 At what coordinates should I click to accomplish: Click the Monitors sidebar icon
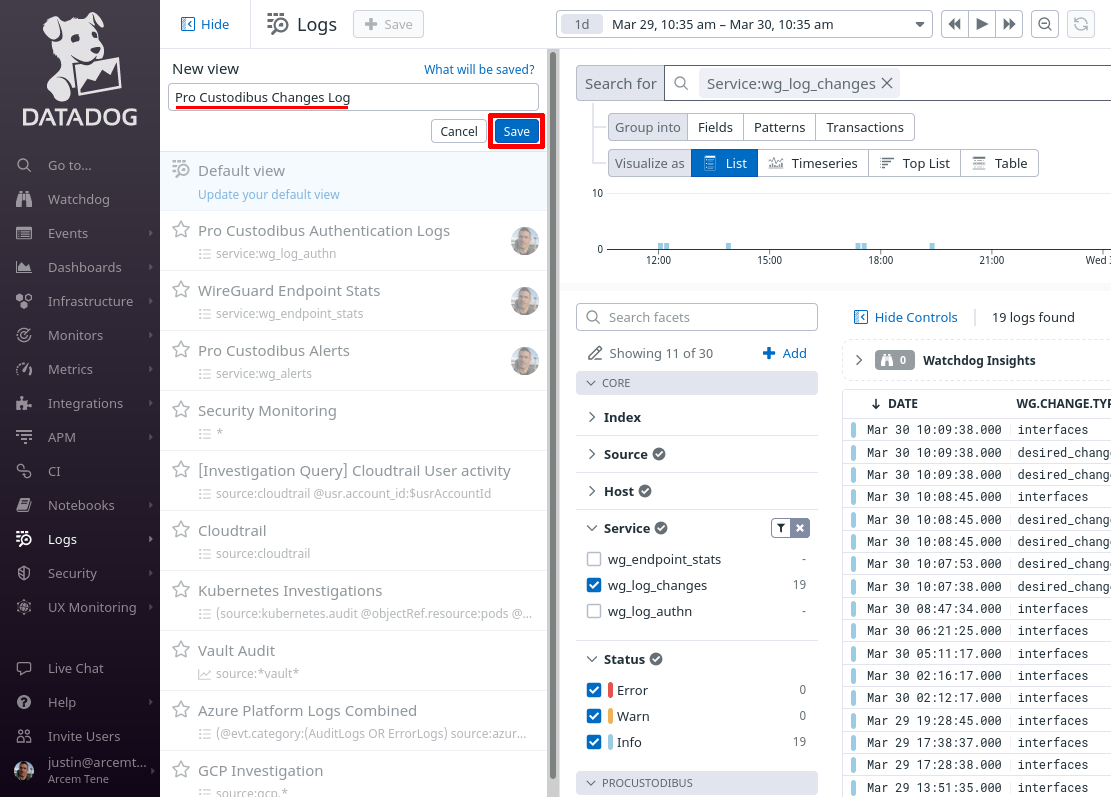tap(24, 335)
